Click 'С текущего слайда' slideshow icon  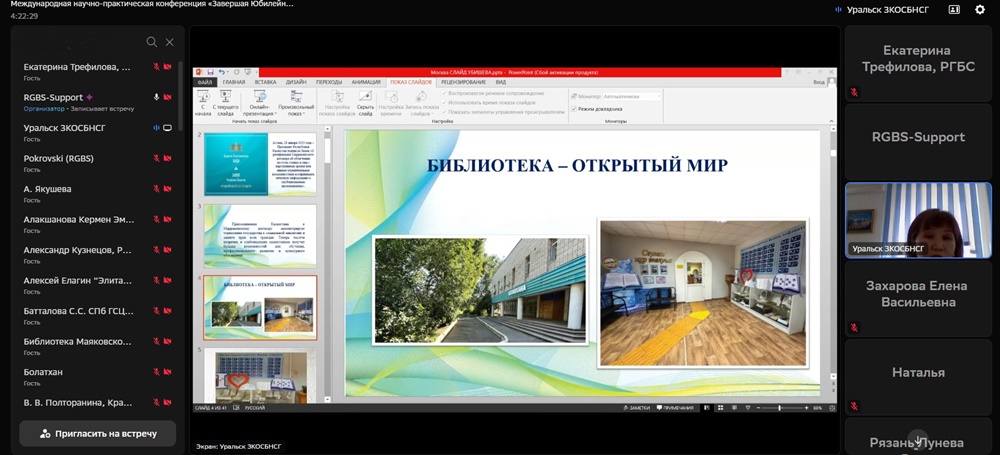coord(228,98)
